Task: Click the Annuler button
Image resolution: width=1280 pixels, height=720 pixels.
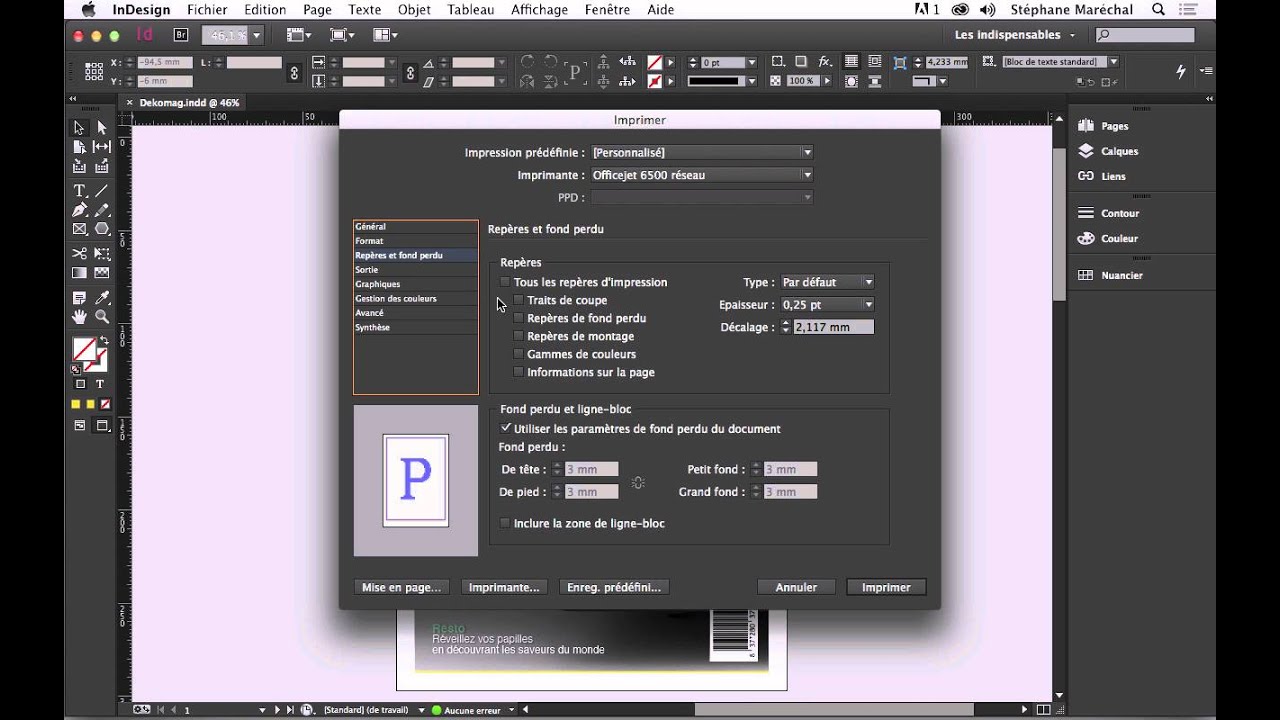Action: (796, 587)
